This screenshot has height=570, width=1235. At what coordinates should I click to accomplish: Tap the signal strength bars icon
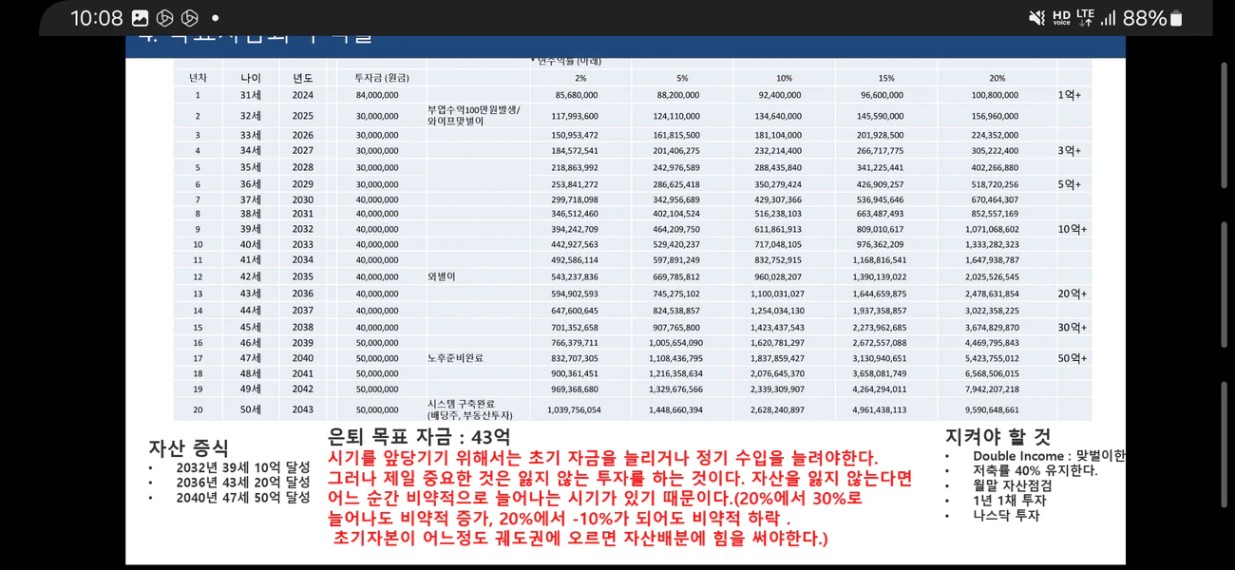[x=1108, y=18]
